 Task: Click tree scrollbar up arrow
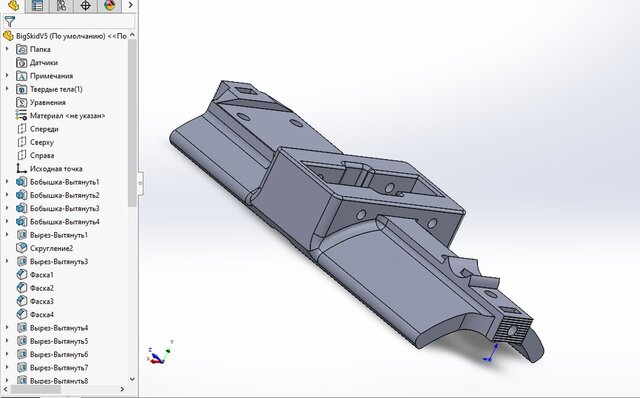tap(132, 36)
